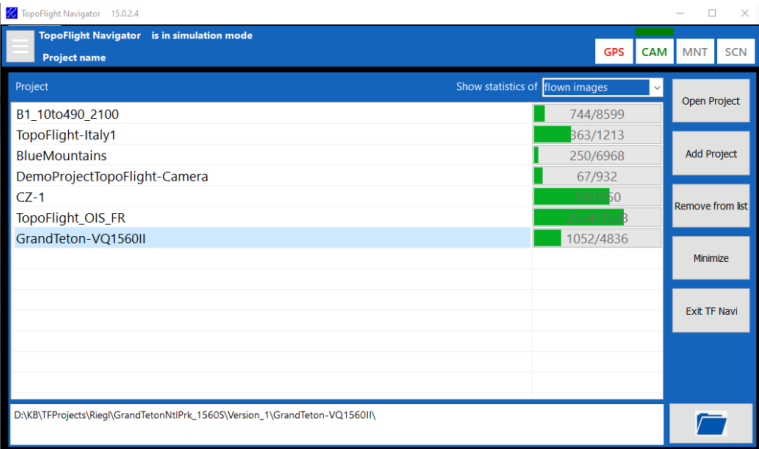Click the 250/6968 progress bar
Viewport: 759px width, 449px height.
pos(597,156)
